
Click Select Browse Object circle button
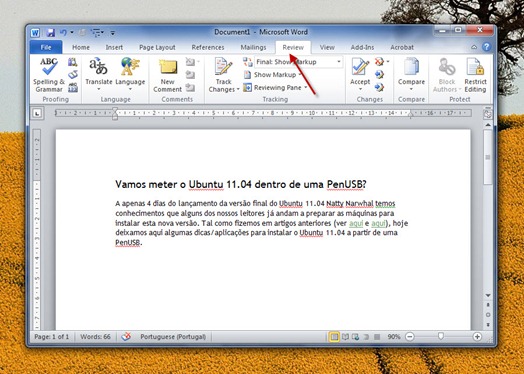pyautogui.click(x=488, y=315)
